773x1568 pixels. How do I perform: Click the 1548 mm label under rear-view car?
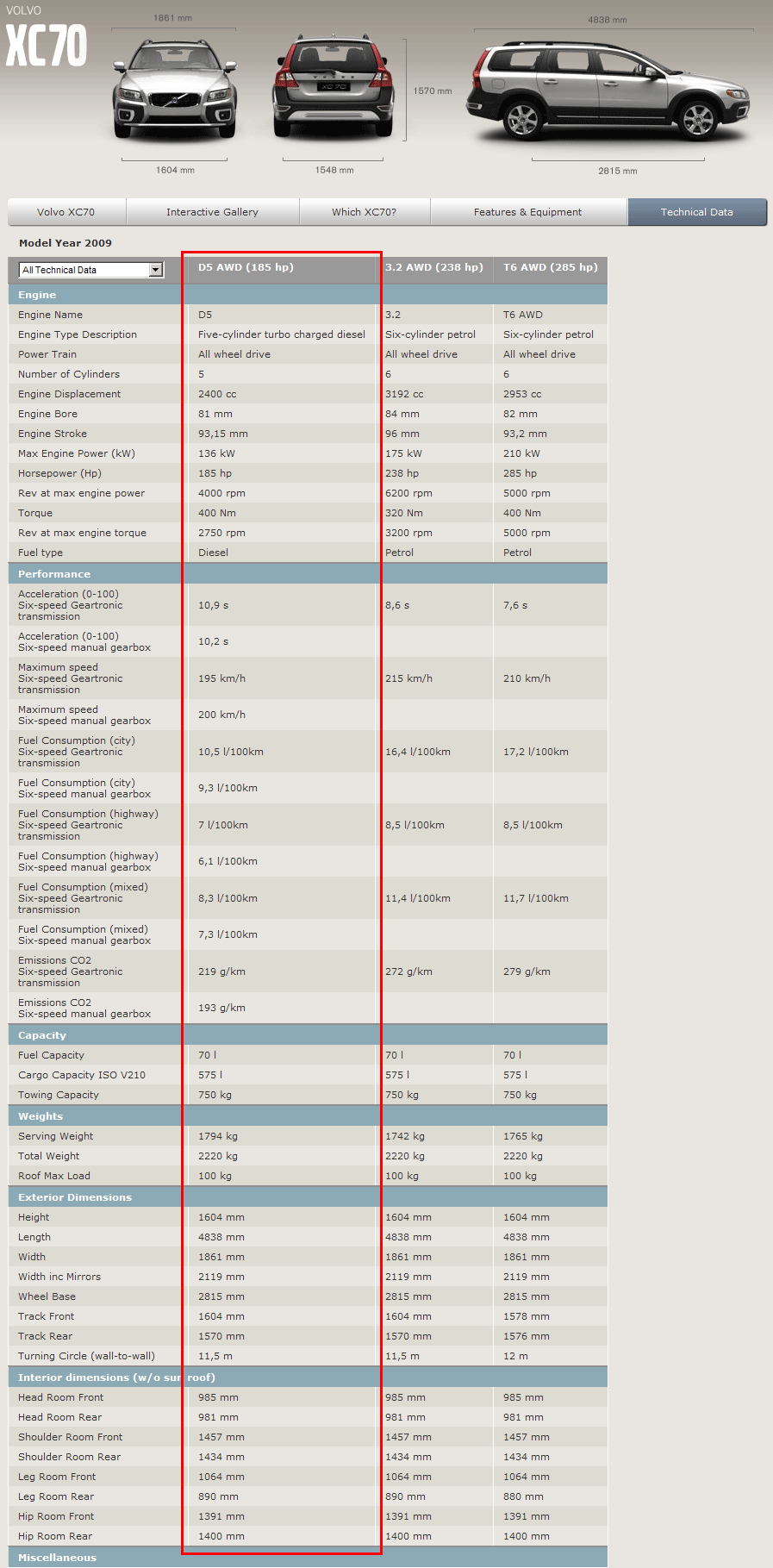[x=334, y=170]
